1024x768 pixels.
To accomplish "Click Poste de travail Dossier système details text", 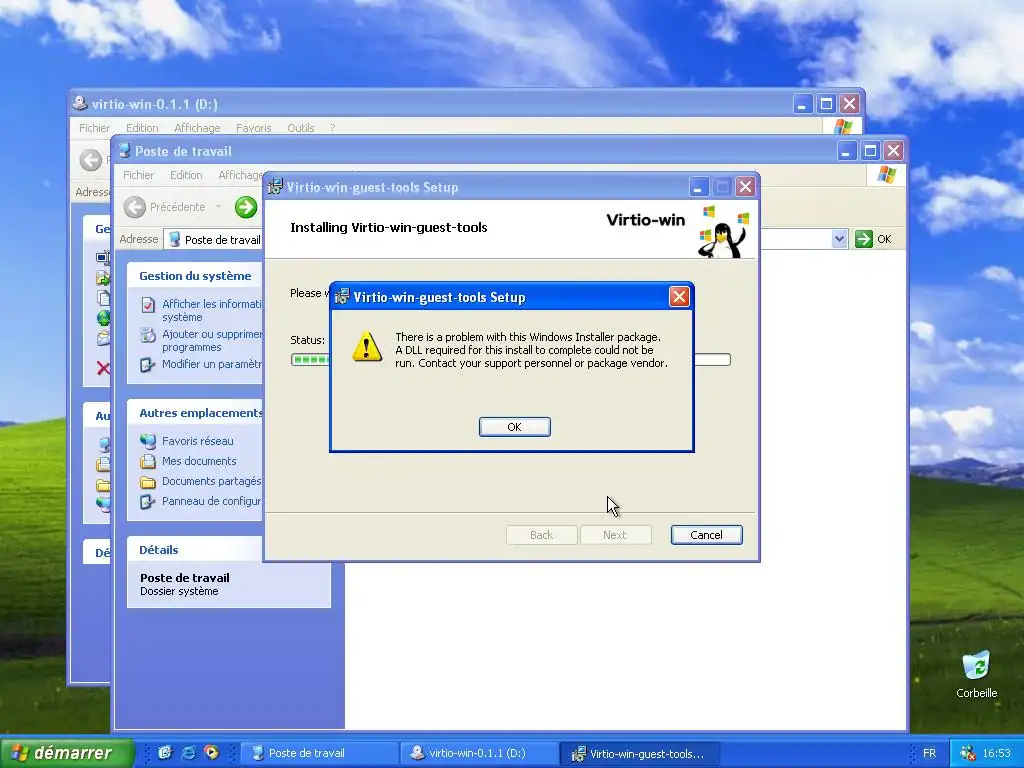I will (x=185, y=584).
